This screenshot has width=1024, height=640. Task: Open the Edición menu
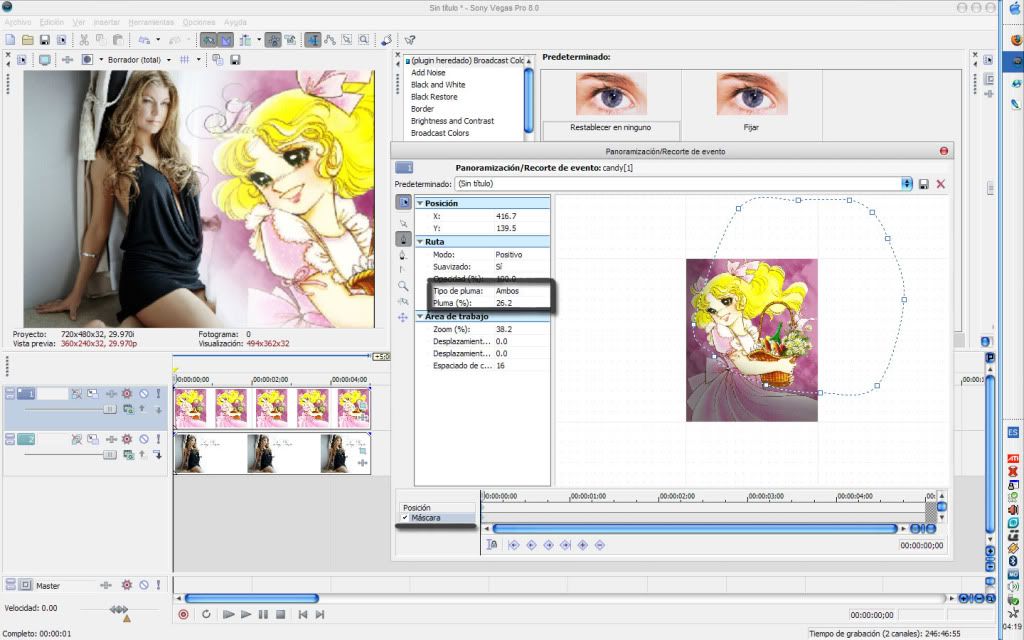pos(52,22)
